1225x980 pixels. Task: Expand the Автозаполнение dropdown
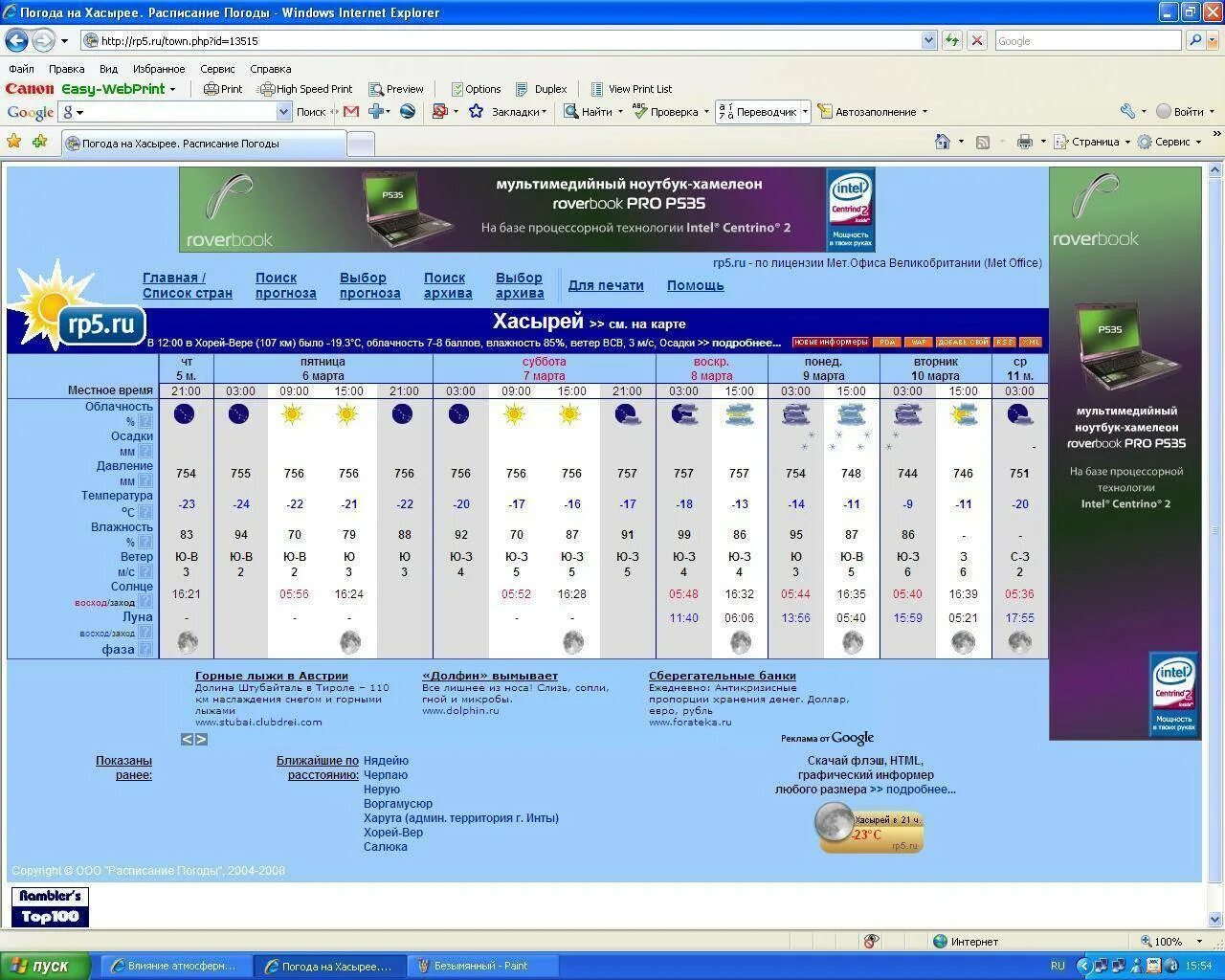(924, 111)
